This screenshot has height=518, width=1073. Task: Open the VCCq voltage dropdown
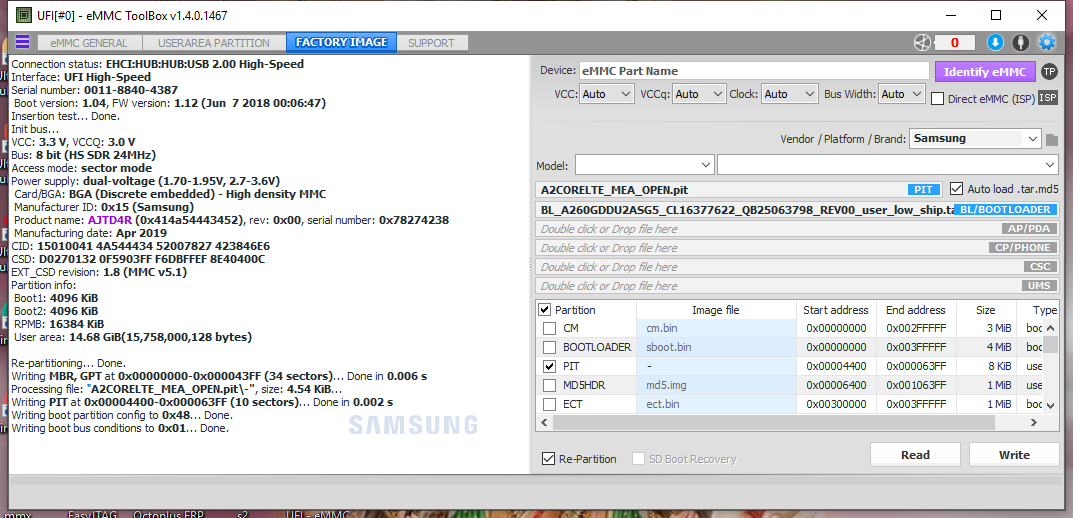(x=699, y=94)
